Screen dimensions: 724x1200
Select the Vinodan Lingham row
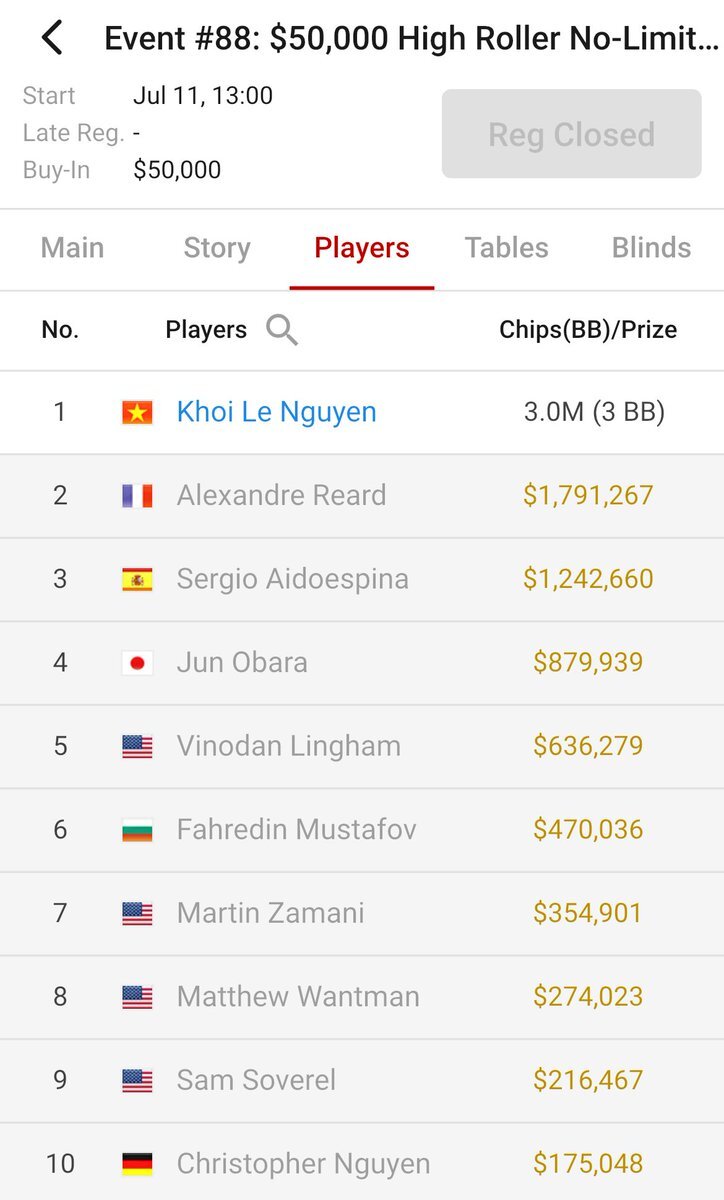362,746
